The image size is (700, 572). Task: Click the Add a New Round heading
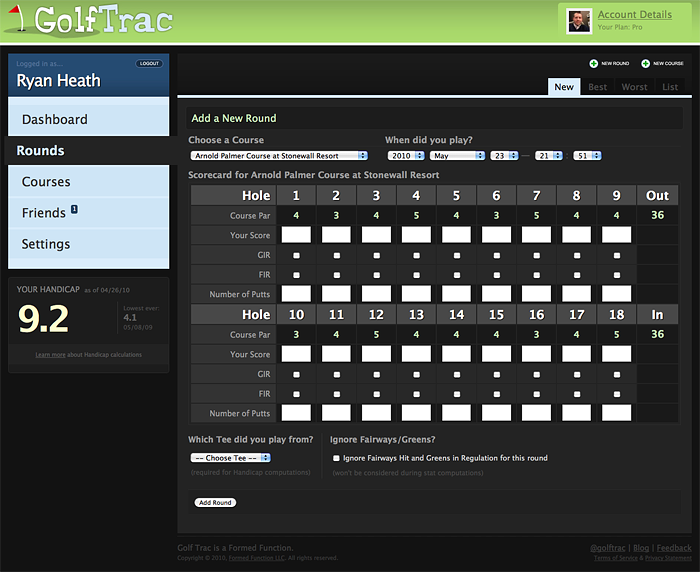click(x=234, y=118)
